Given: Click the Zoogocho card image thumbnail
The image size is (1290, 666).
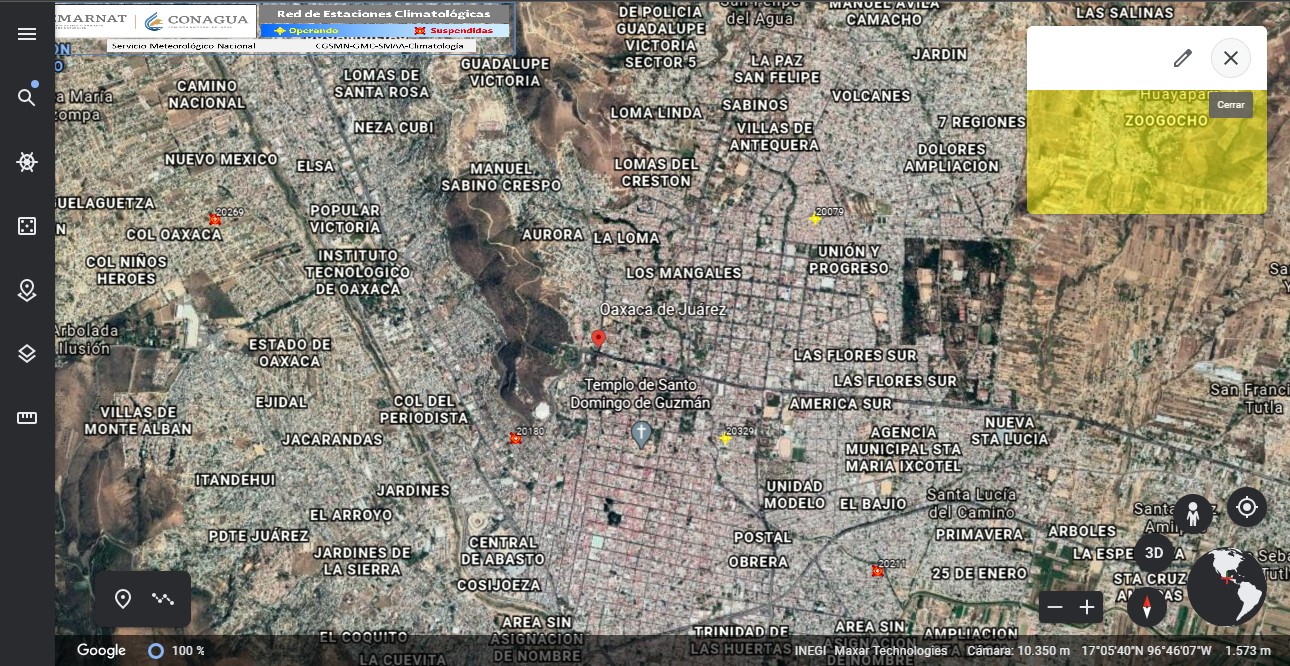Looking at the screenshot, I should click(1147, 152).
